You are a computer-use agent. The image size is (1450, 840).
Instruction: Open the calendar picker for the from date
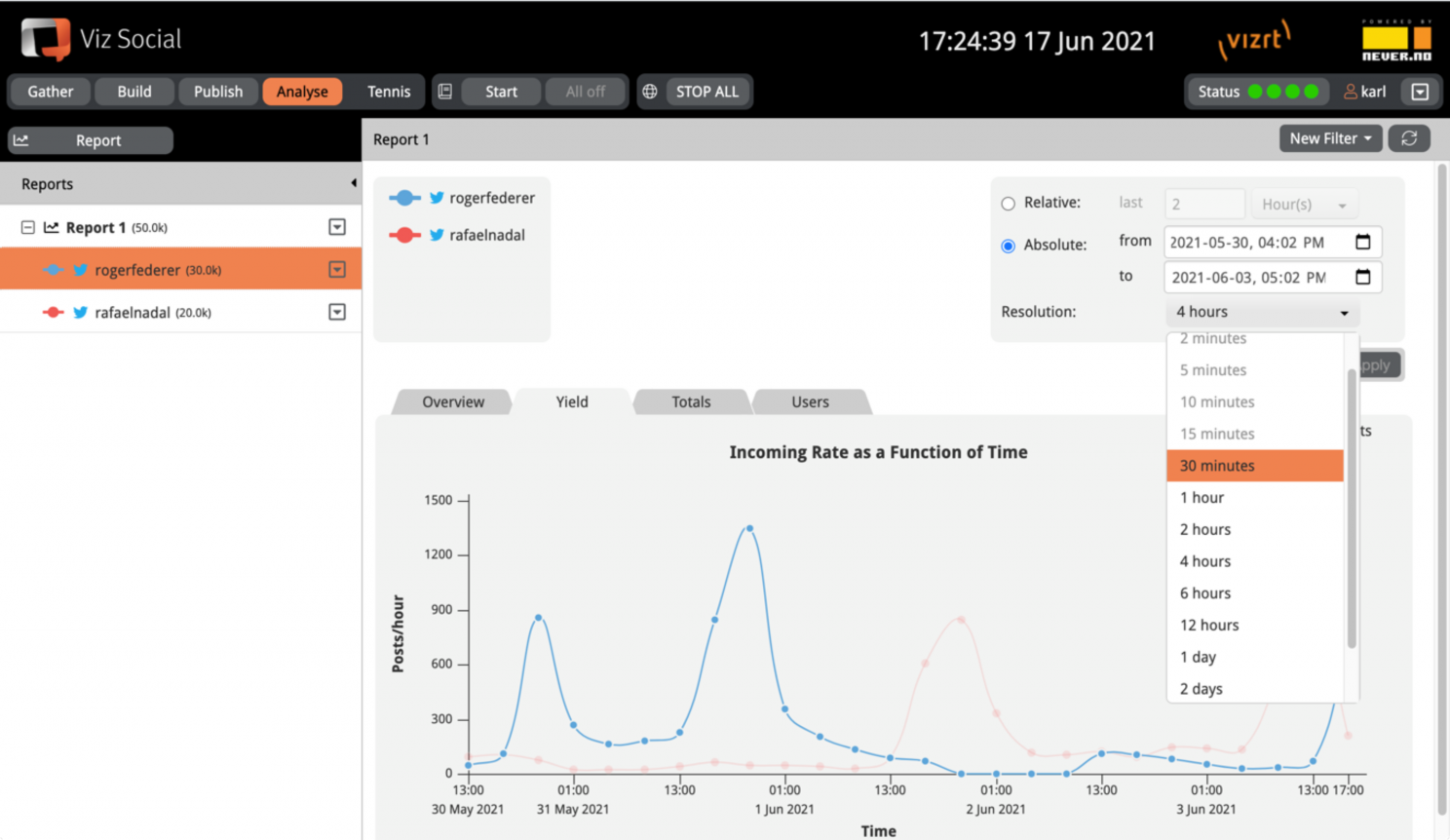(x=1362, y=242)
